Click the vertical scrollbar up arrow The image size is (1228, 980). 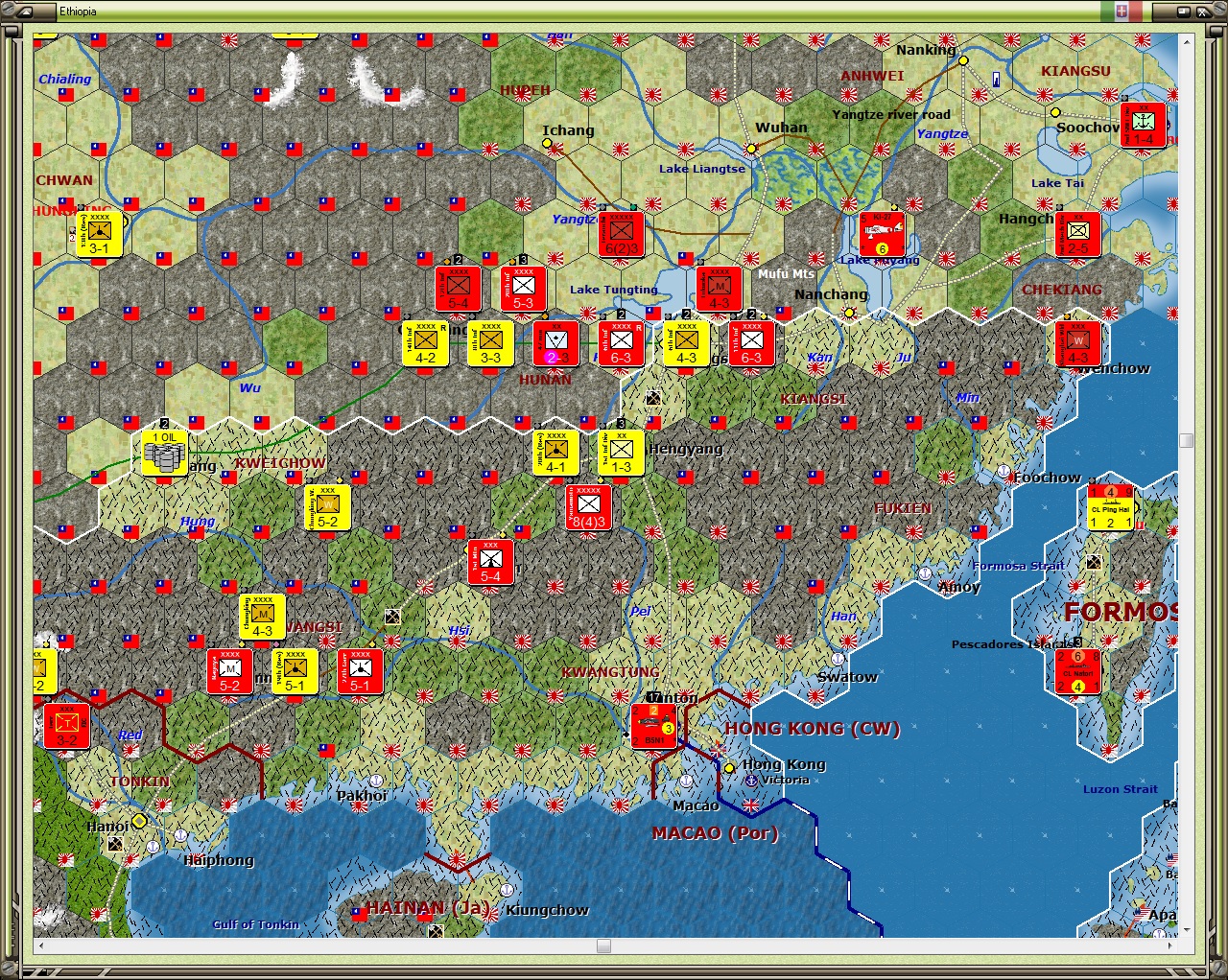point(1187,41)
